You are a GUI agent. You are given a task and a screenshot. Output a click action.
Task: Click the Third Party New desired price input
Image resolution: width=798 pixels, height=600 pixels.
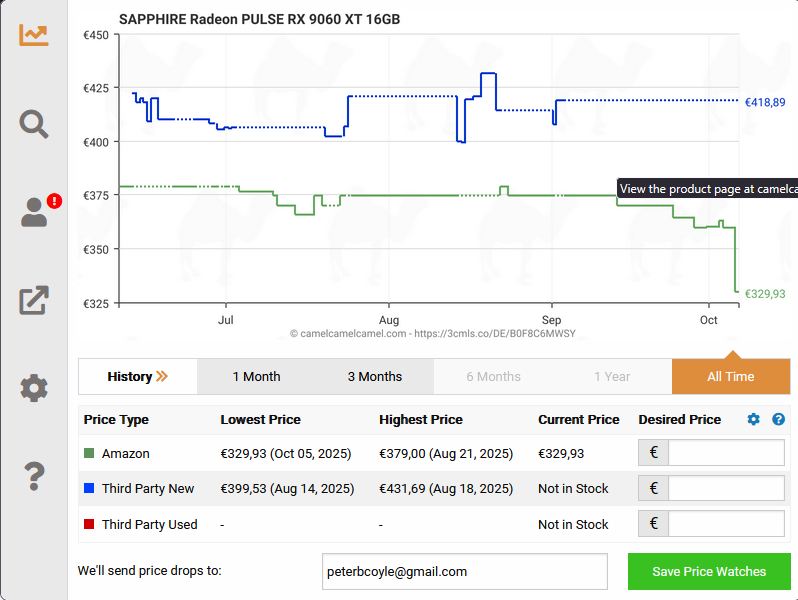pyautogui.click(x=726, y=488)
